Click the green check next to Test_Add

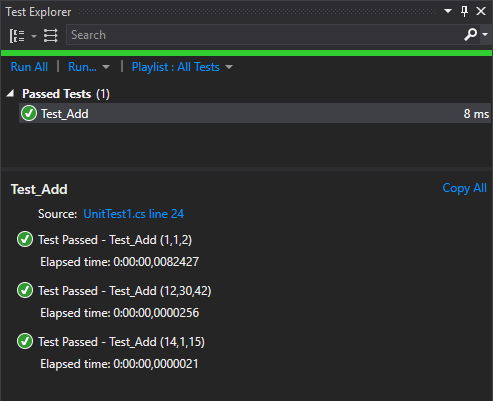point(29,113)
